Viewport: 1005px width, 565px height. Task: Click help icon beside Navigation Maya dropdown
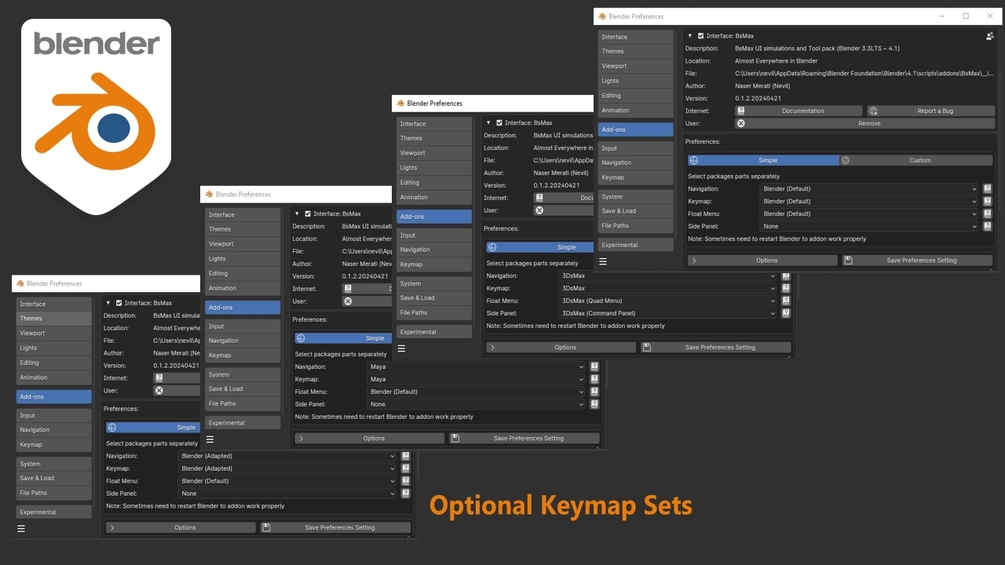pos(594,366)
